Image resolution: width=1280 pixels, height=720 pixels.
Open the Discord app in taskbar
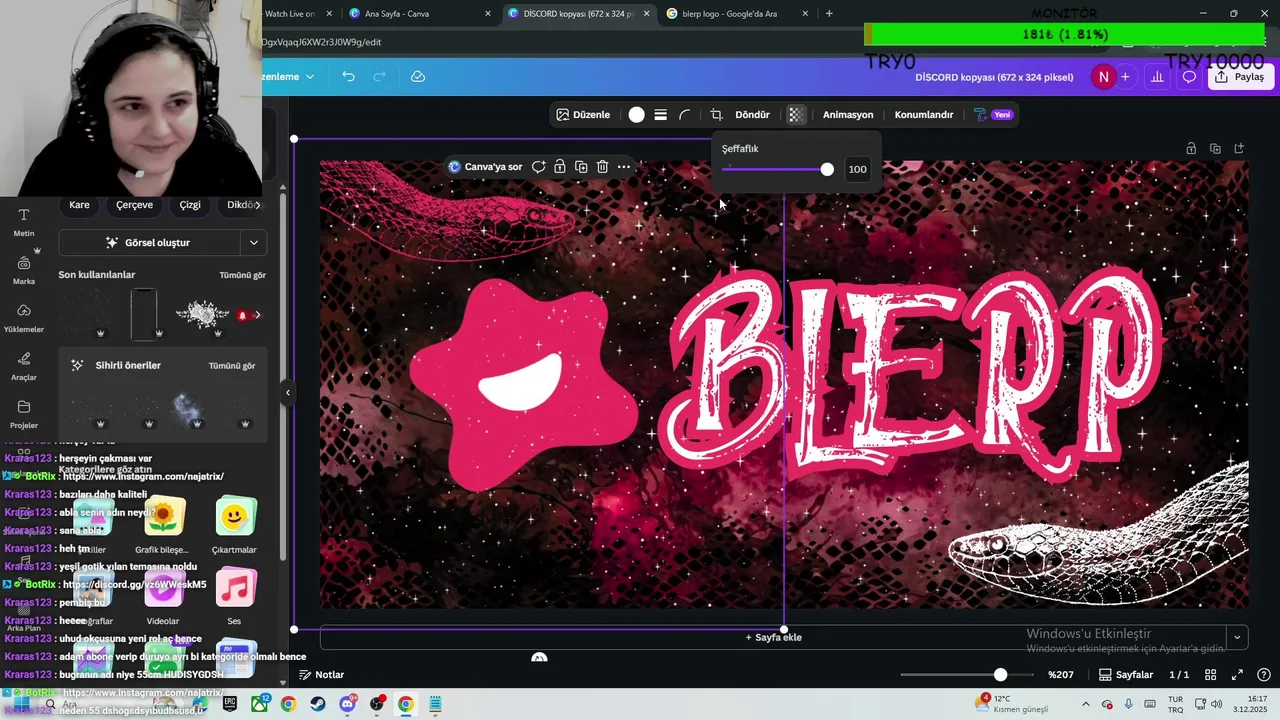(347, 704)
